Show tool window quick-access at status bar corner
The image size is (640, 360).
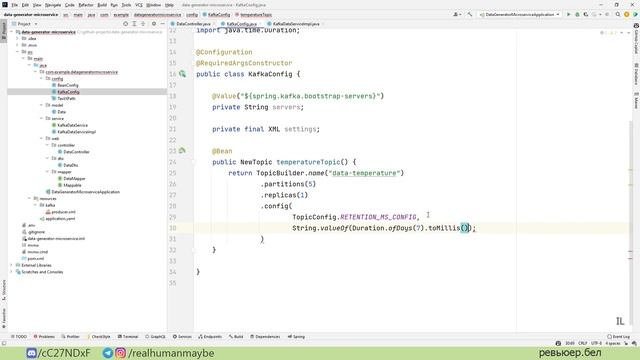point(4,343)
